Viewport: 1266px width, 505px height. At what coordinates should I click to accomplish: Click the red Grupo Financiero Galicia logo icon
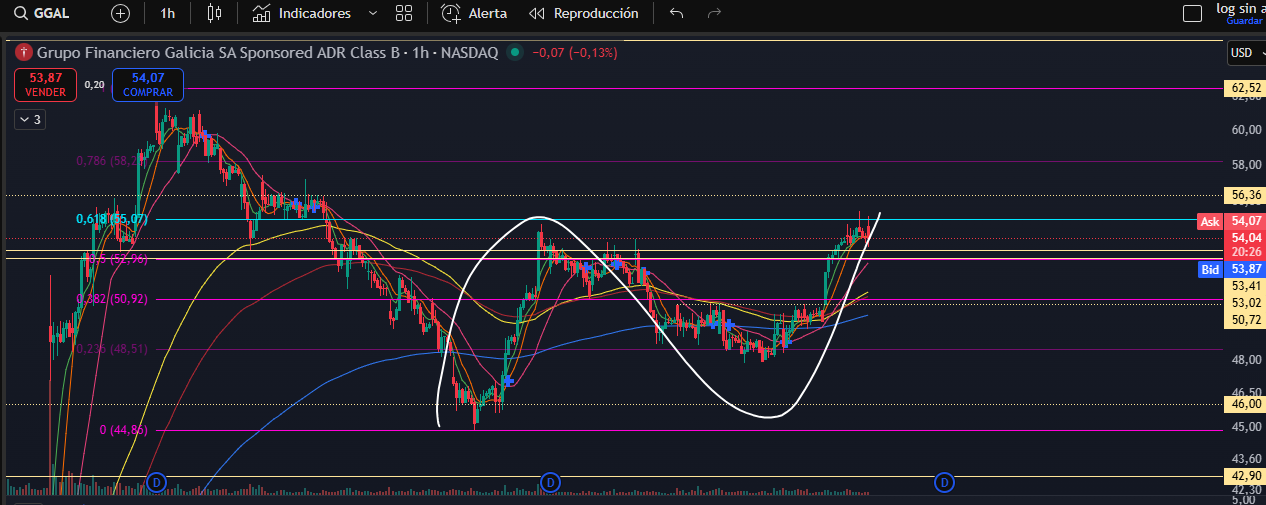(25, 52)
